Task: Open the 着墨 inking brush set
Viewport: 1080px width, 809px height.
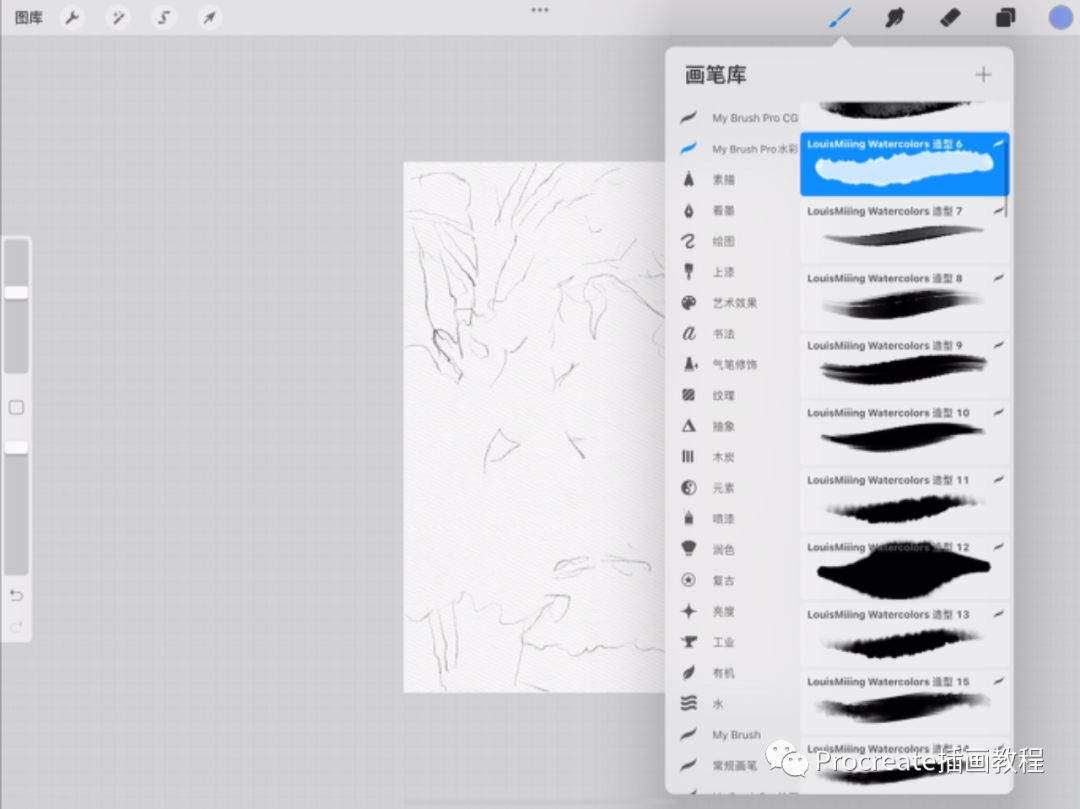Action: tap(707, 211)
